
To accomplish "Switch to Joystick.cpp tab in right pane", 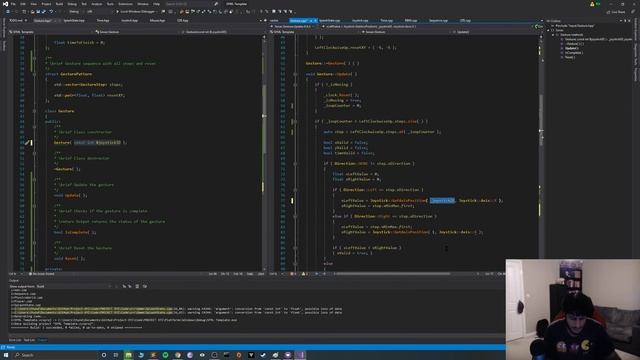I will (360, 20).
